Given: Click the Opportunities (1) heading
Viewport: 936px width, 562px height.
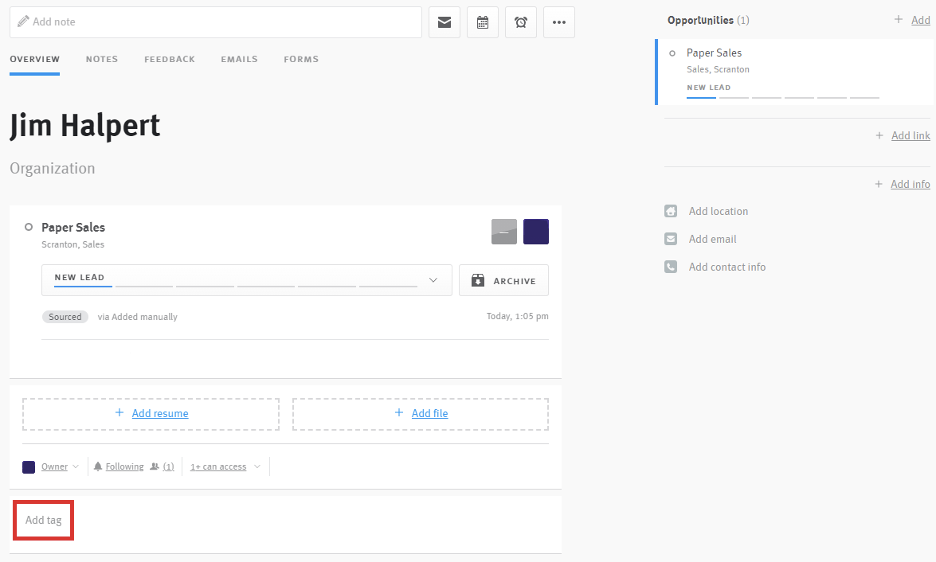Looking at the screenshot, I should [709, 20].
